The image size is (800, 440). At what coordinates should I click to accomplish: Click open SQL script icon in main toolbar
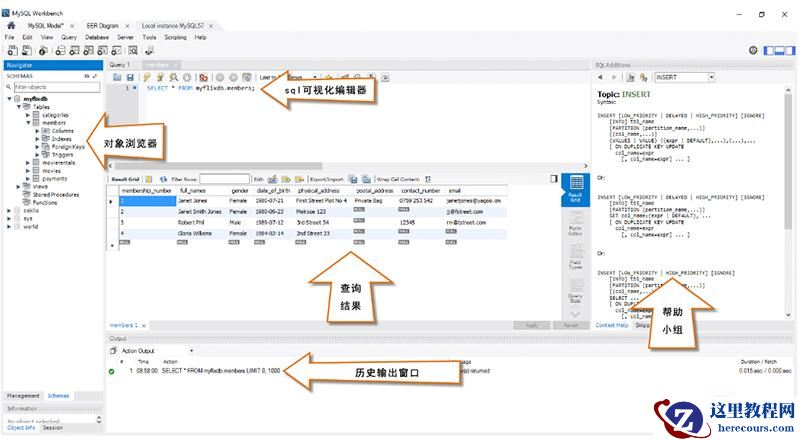click(27, 51)
